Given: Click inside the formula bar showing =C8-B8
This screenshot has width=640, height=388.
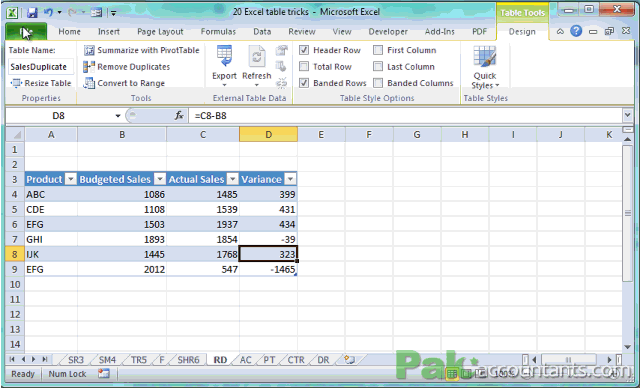Looking at the screenshot, I should point(404,116).
